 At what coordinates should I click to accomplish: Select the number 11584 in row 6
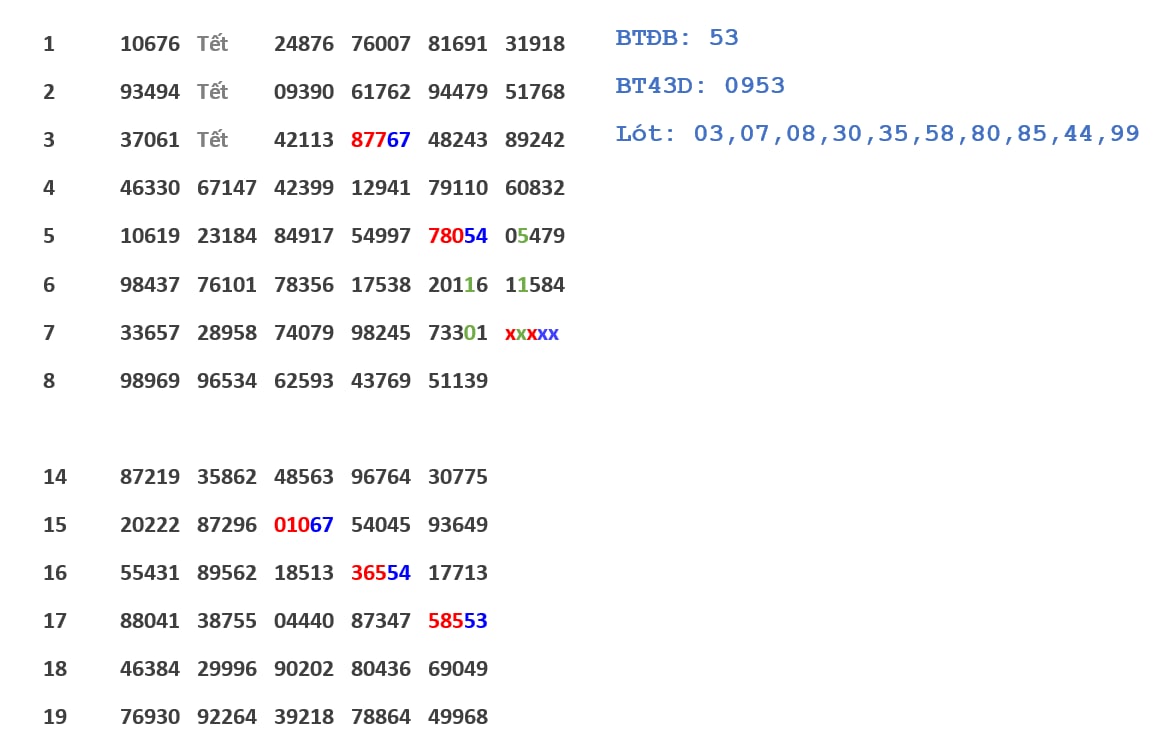[x=535, y=285]
